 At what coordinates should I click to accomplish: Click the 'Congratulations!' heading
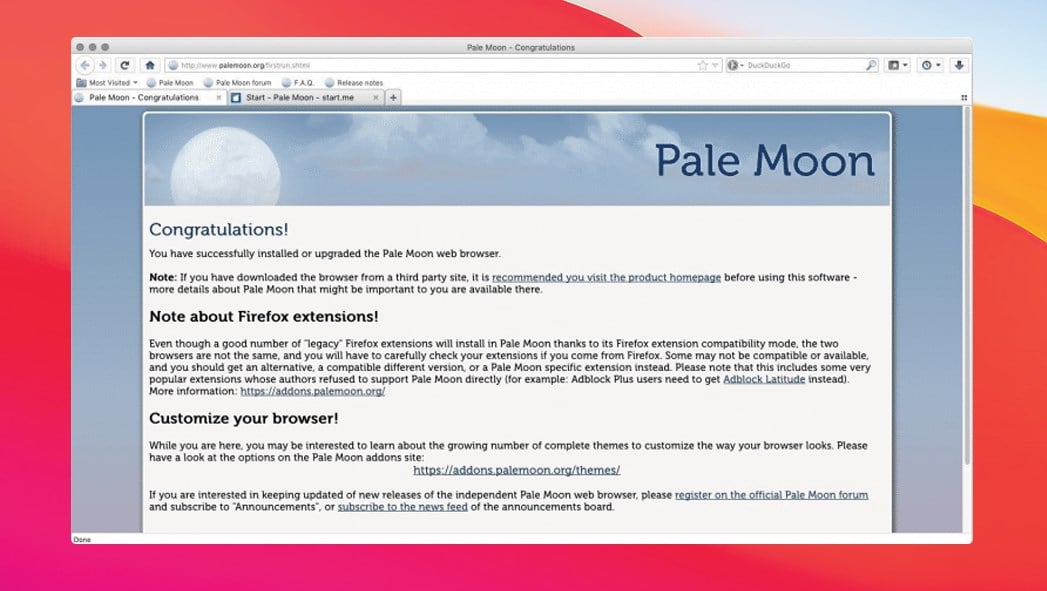[218, 230]
